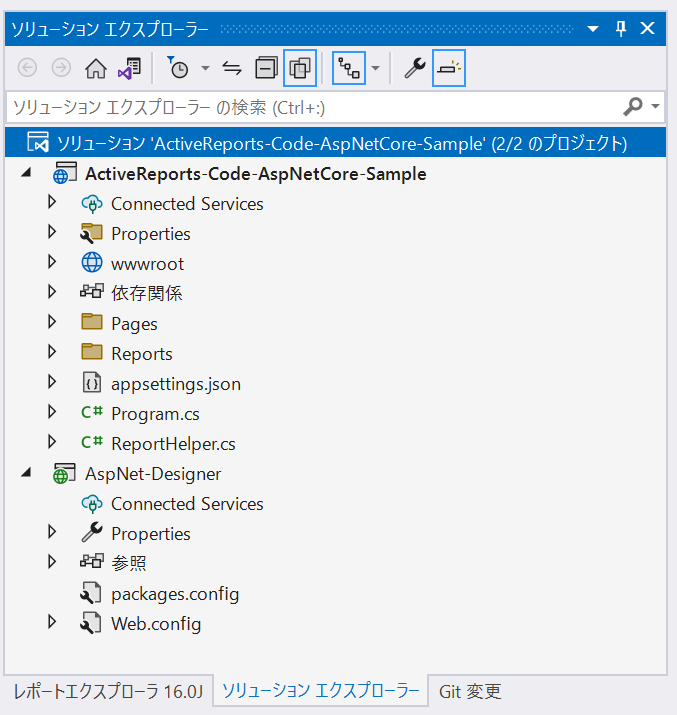Image resolution: width=677 pixels, height=715 pixels.
Task: Click the packages.config file icon
Action: click(91, 593)
